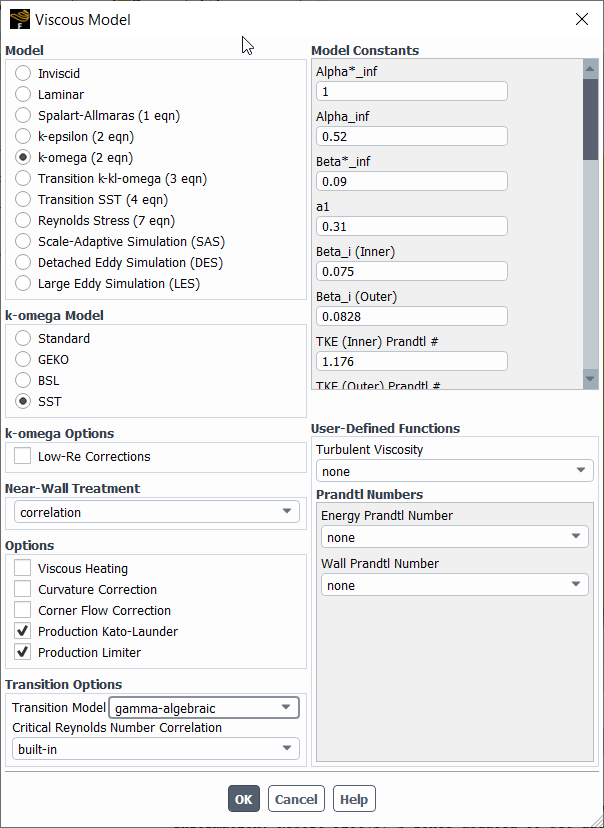Image resolution: width=604 pixels, height=828 pixels.
Task: Switch to BSL k-omega model
Action: (23, 380)
